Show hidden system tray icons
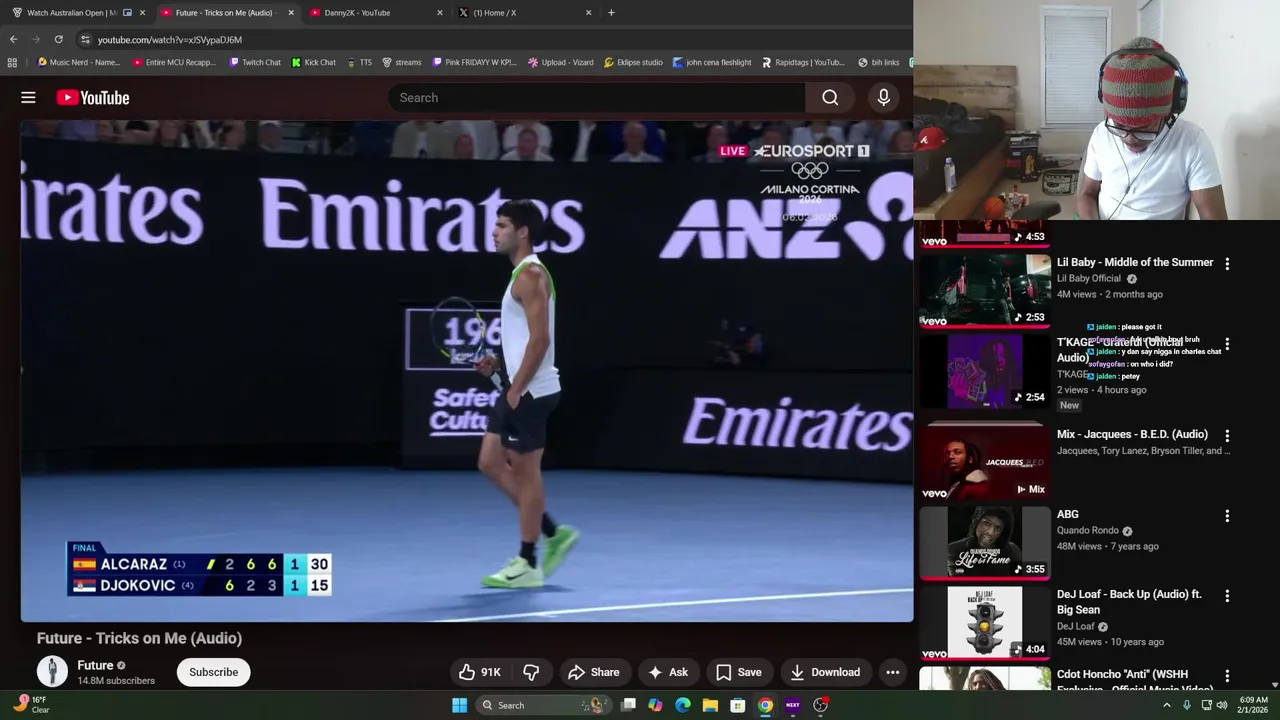Image resolution: width=1280 pixels, height=720 pixels. (1166, 705)
